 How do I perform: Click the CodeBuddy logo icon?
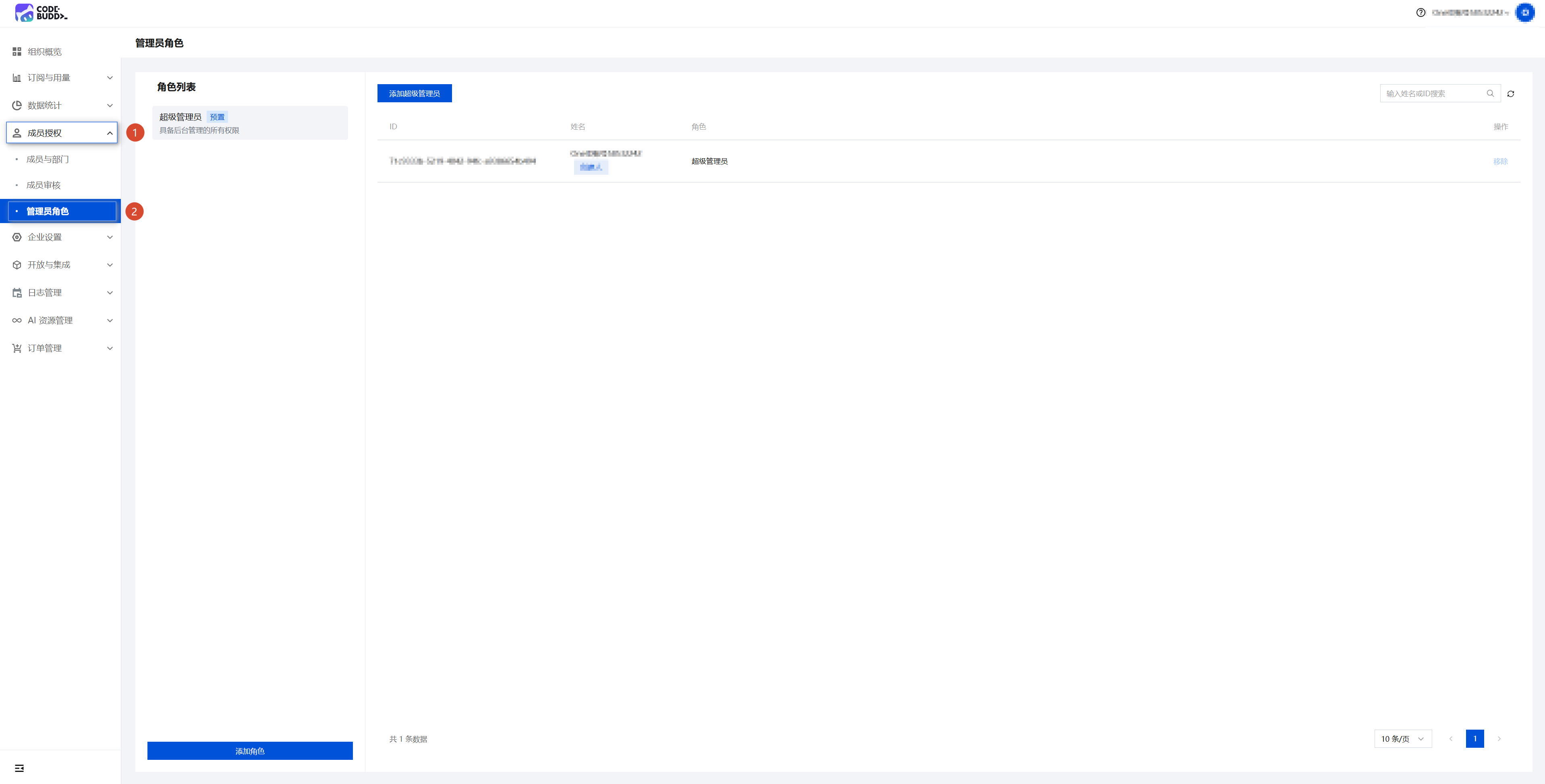(24, 12)
